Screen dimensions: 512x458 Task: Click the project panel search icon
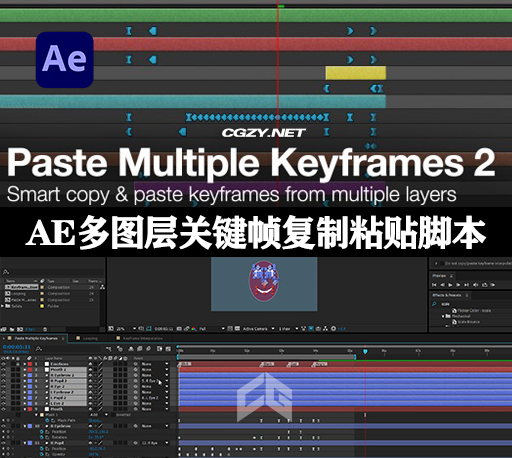(6, 272)
